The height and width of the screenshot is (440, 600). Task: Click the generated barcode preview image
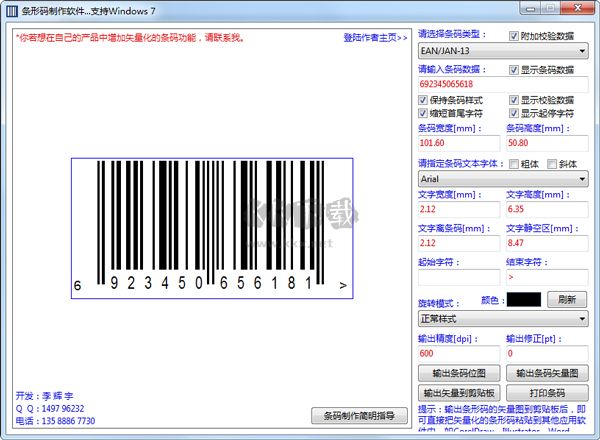click(212, 228)
